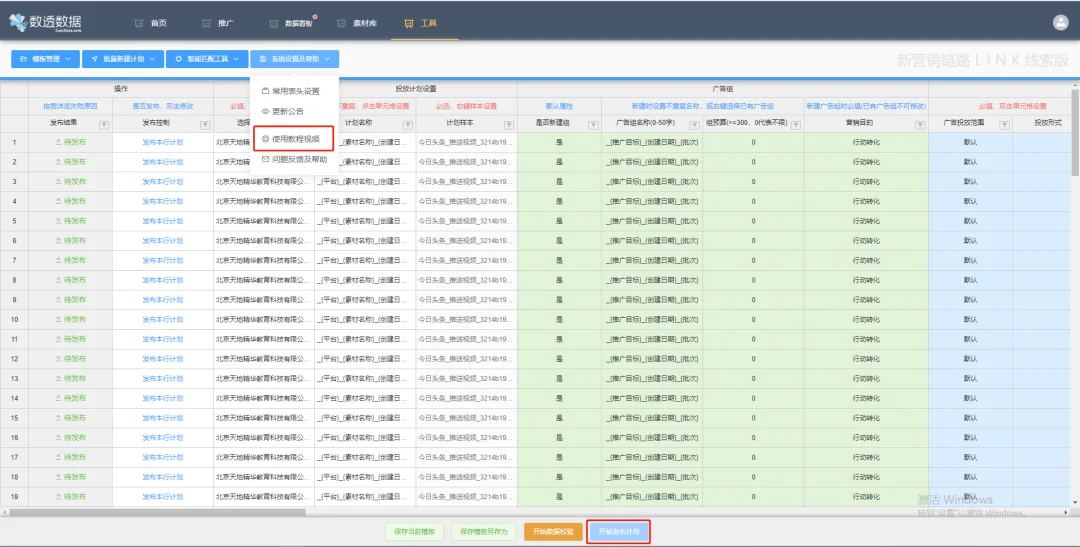Image resolution: width=1080 pixels, height=547 pixels.
Task: Click the 操作 group header
Action: tap(121, 89)
